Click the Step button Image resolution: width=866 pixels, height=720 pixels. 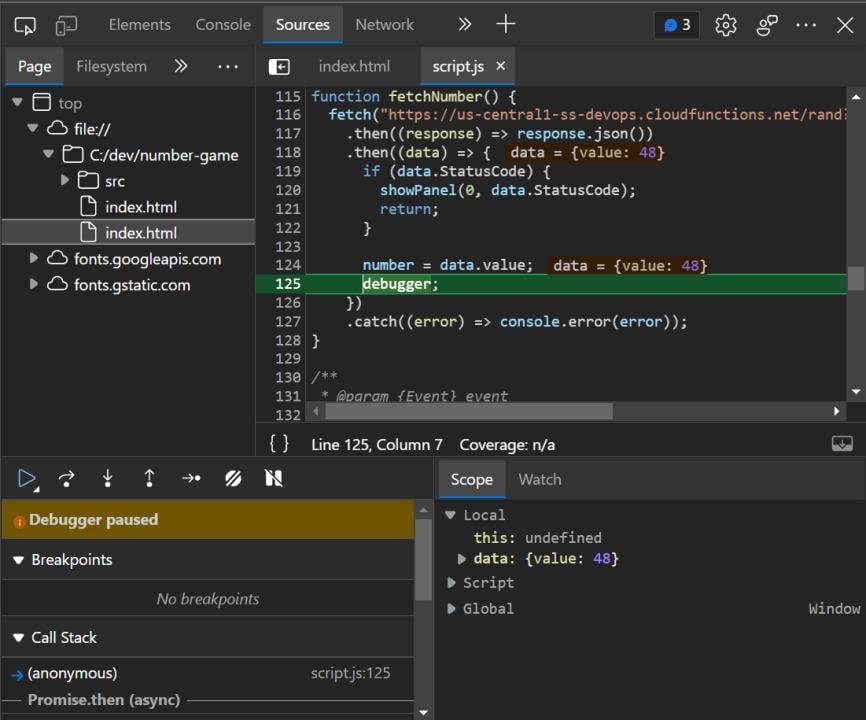(x=191, y=479)
